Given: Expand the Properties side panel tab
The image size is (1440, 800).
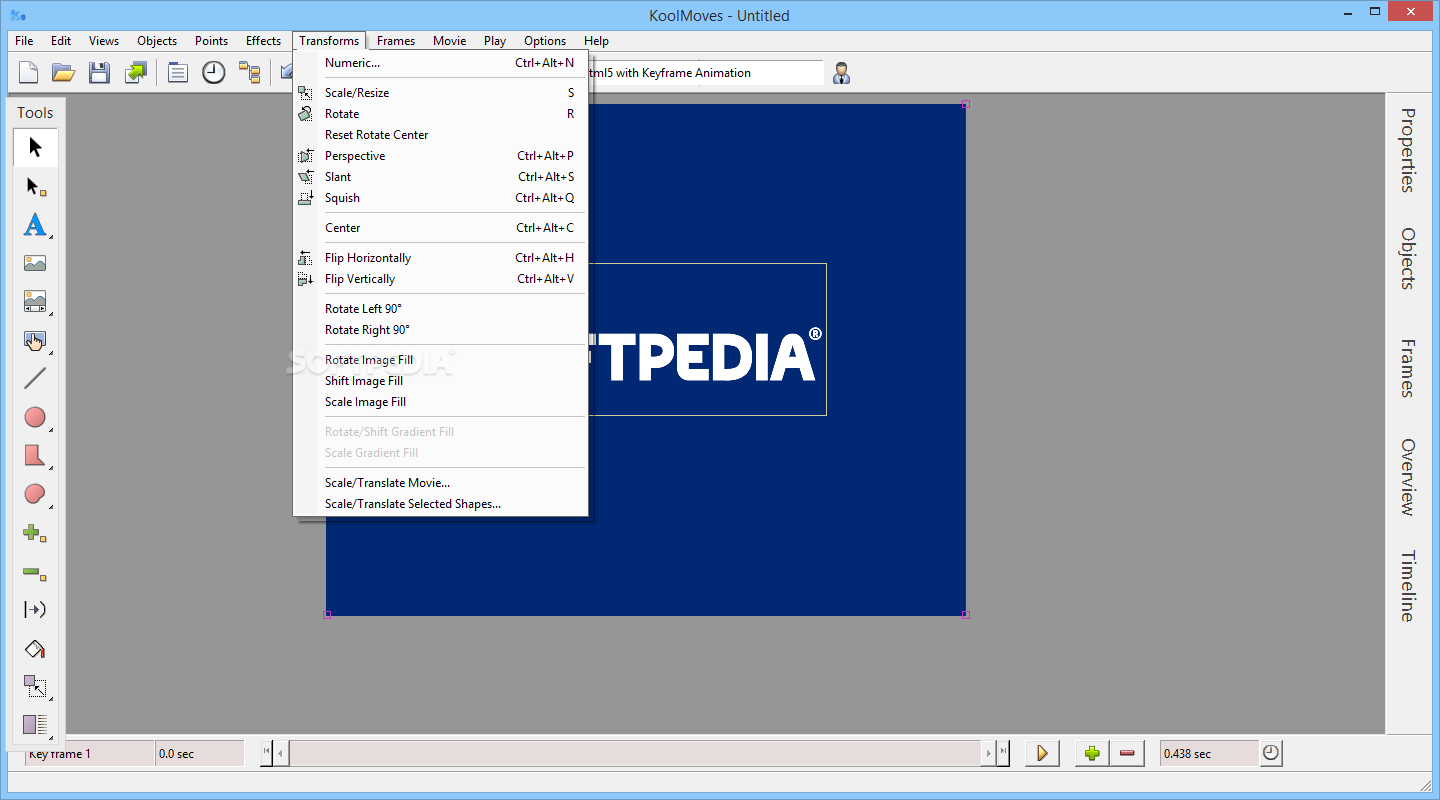Looking at the screenshot, I should click(x=1407, y=150).
